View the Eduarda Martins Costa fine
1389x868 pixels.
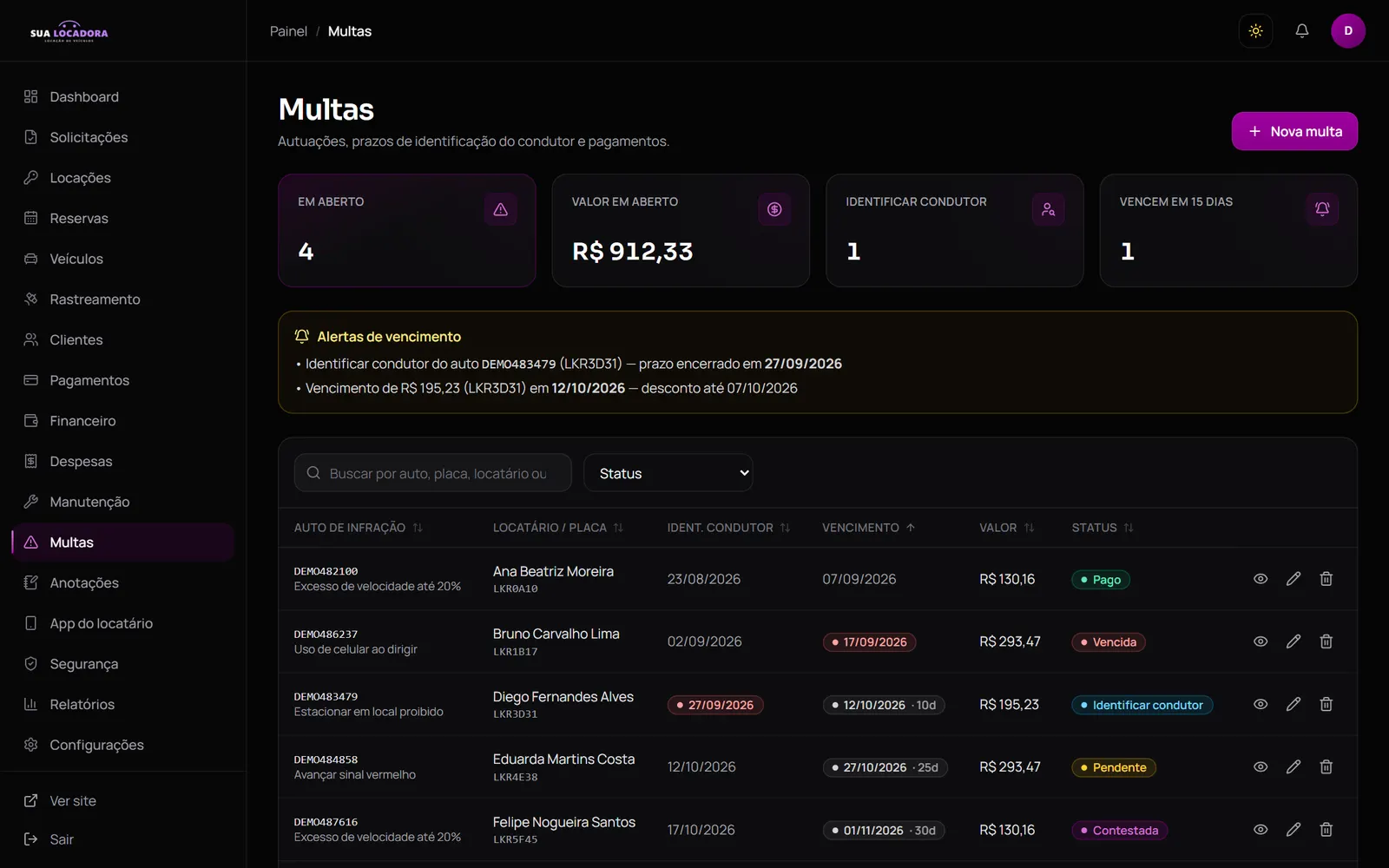click(x=1261, y=766)
